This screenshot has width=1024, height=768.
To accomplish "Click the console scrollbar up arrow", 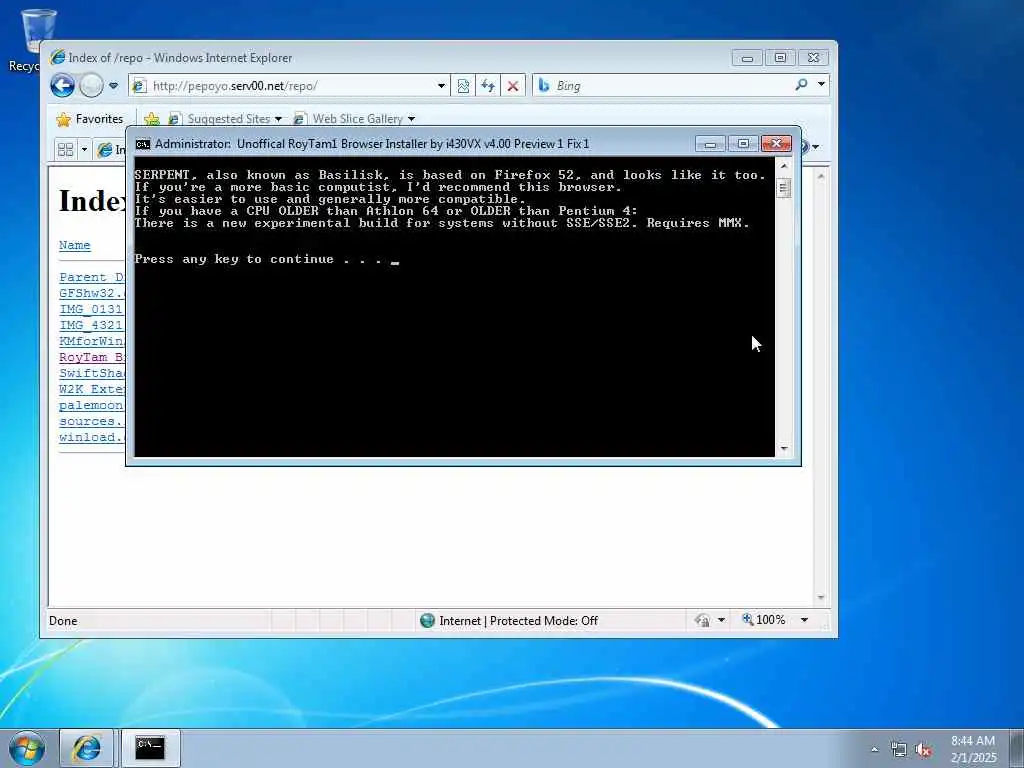I will pyautogui.click(x=784, y=166).
